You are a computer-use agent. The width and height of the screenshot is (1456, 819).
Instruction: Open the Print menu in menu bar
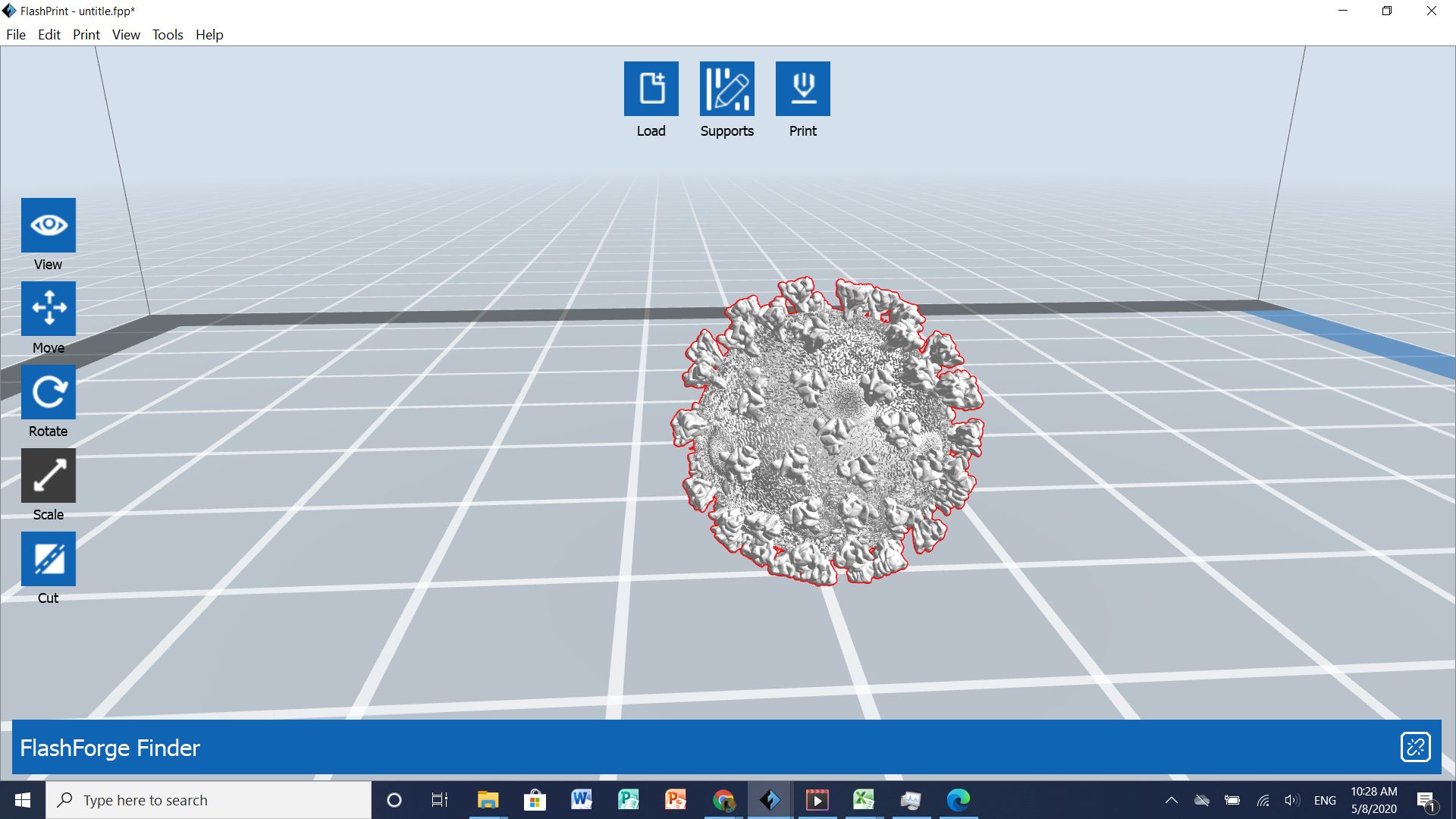(86, 35)
